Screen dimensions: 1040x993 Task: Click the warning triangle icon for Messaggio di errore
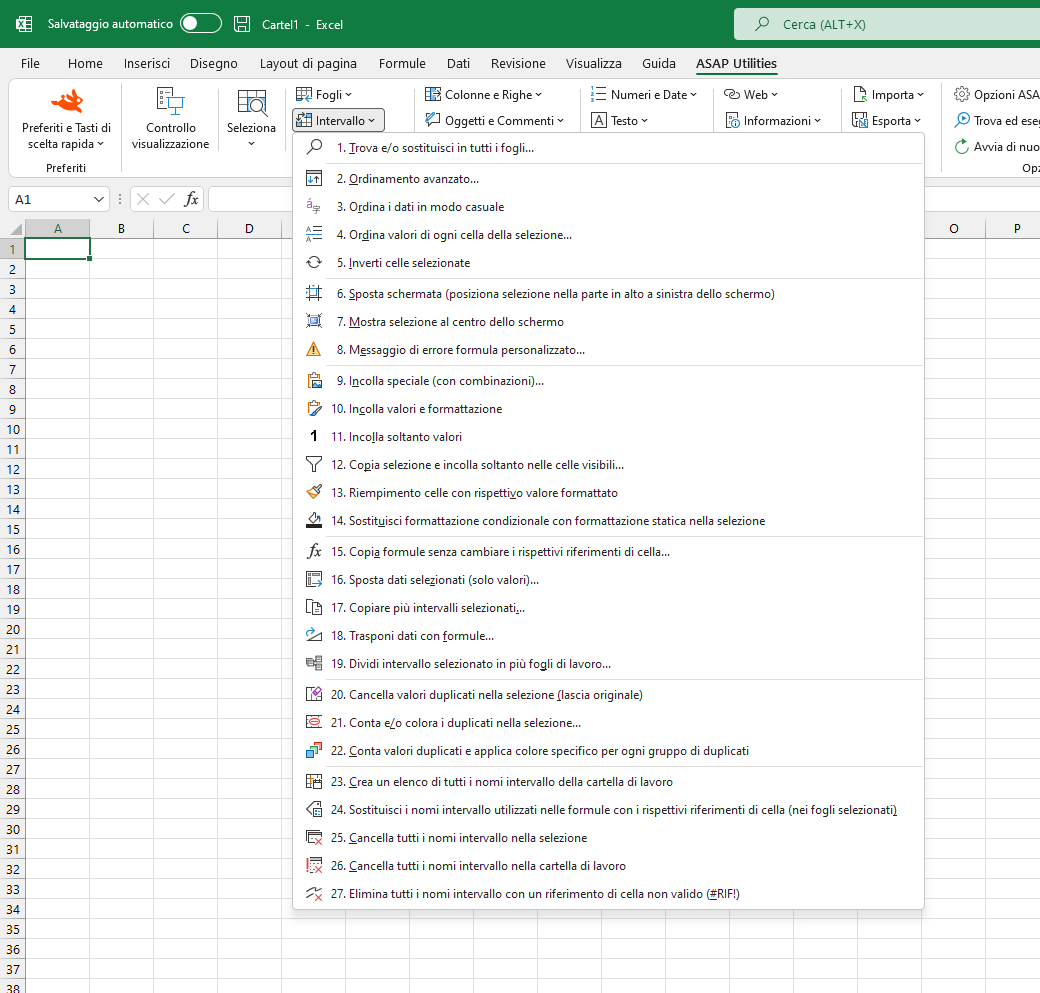point(314,350)
